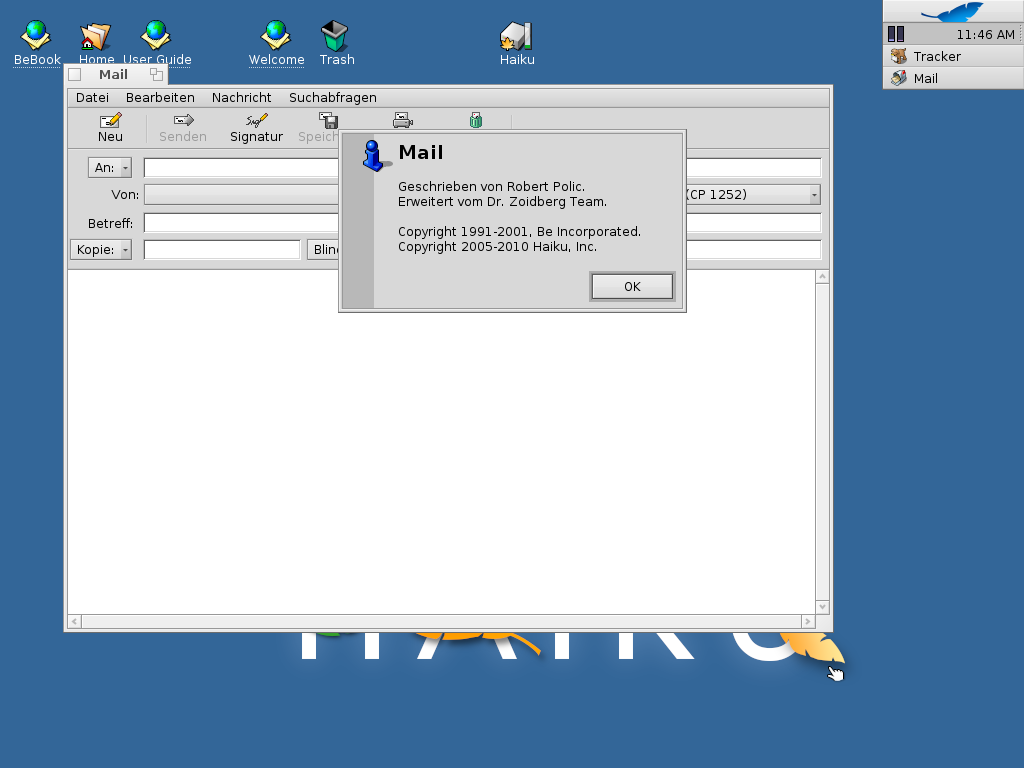Click the Speichern floppy disk toolbar icon

point(328,120)
